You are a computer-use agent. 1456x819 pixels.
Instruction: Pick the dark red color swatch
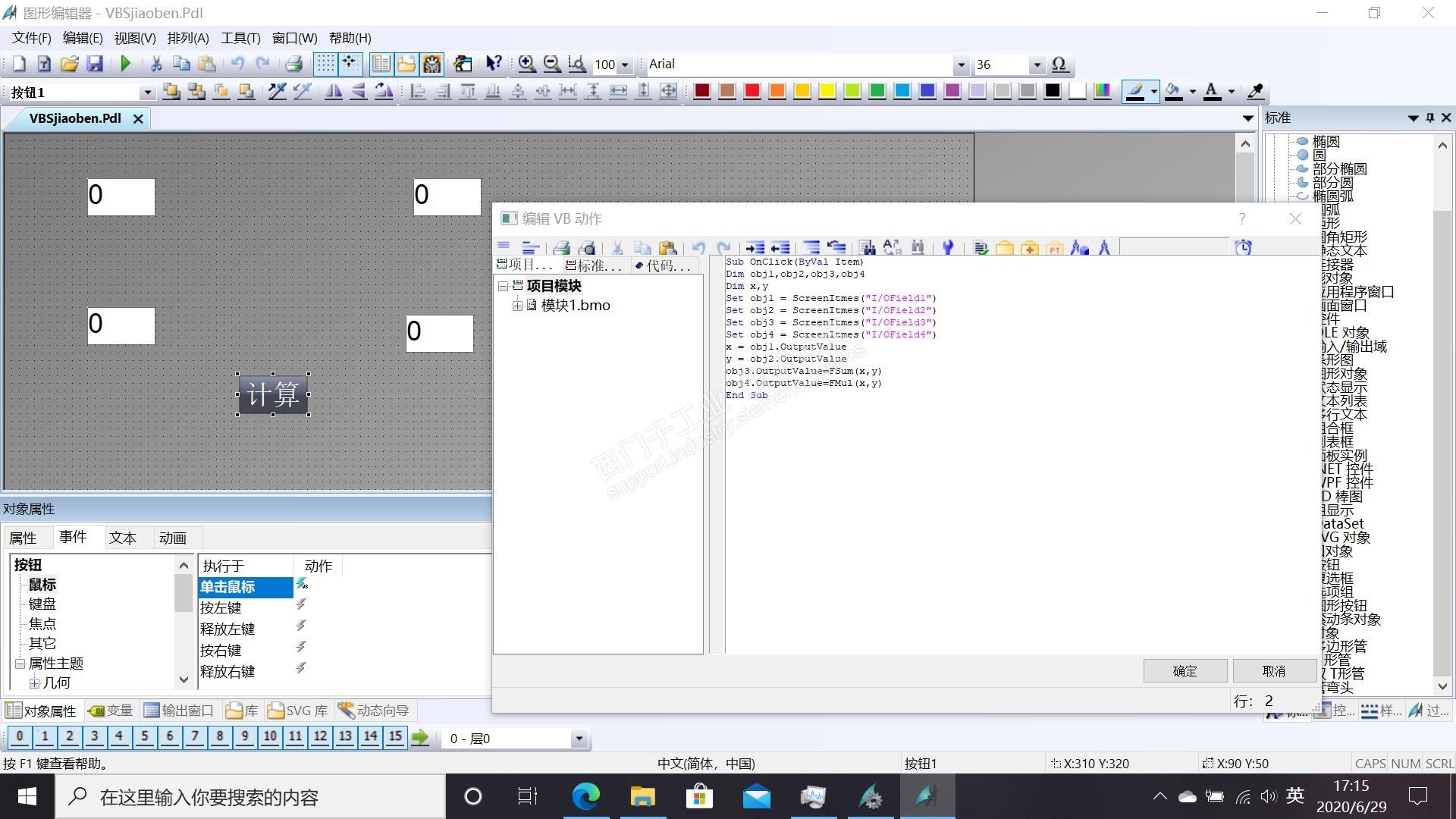pos(702,92)
